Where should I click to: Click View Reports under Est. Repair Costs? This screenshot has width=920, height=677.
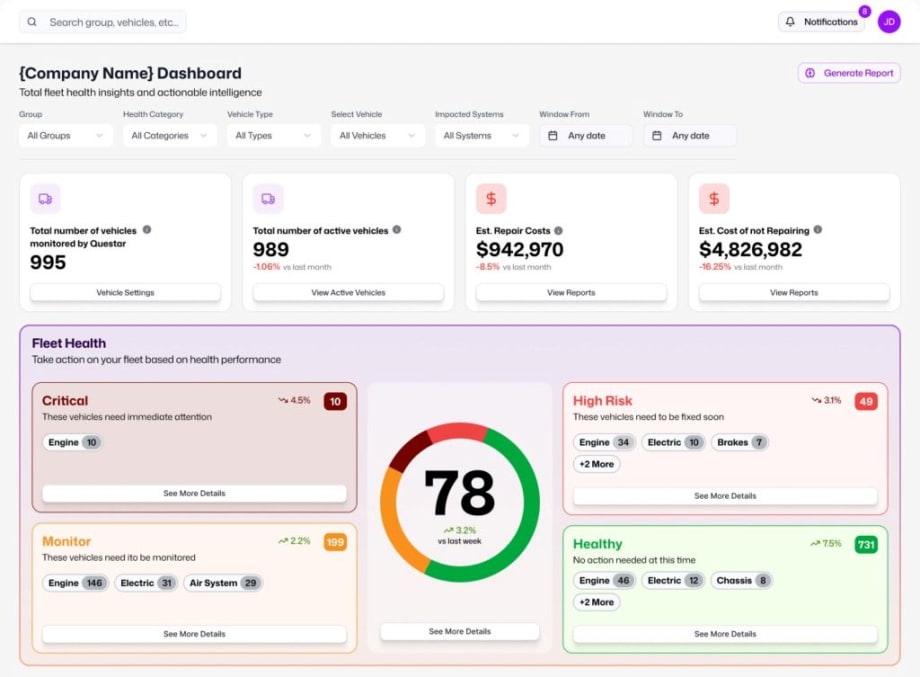[x=570, y=292]
